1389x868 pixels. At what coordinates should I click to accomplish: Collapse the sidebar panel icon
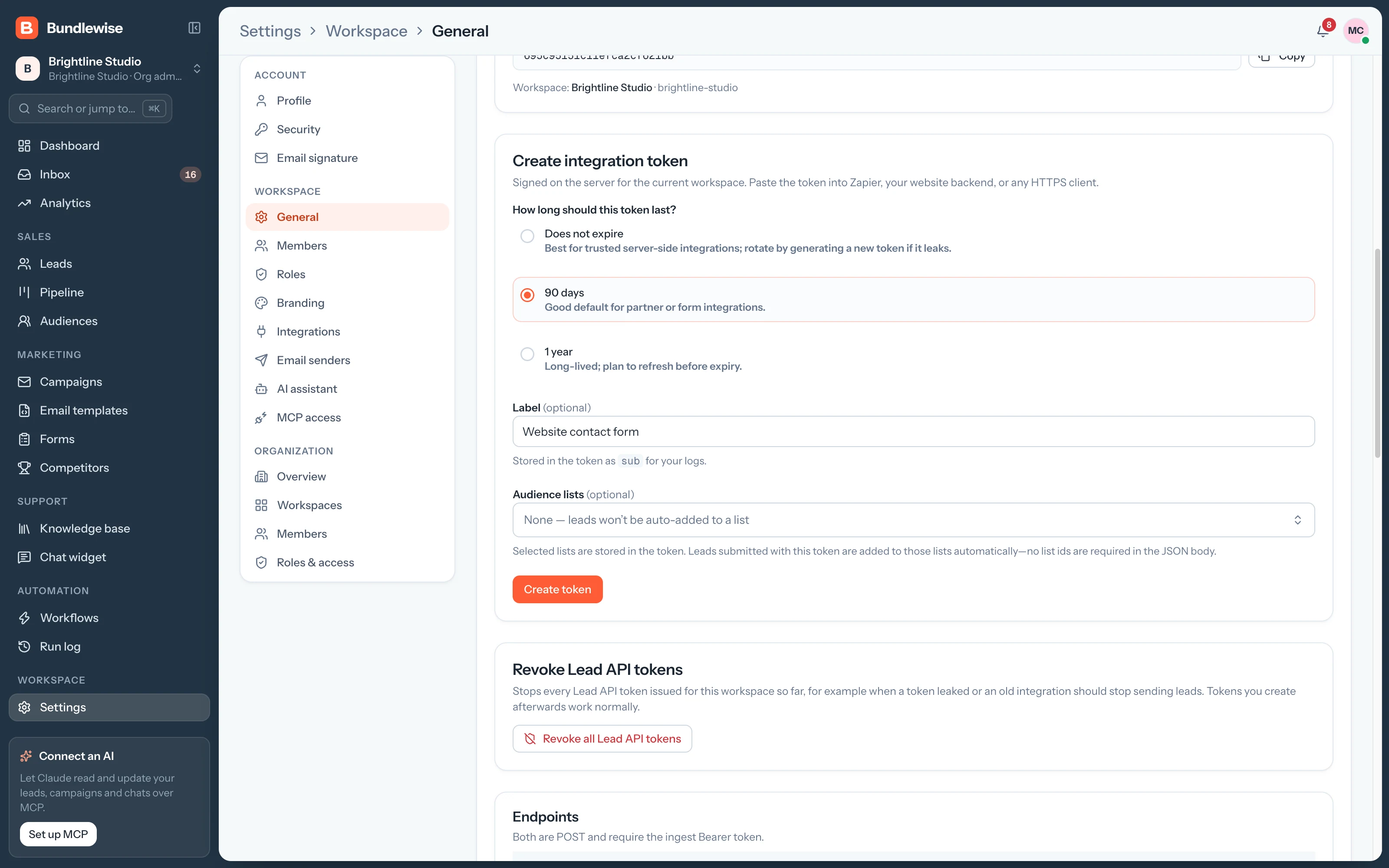[x=194, y=27]
